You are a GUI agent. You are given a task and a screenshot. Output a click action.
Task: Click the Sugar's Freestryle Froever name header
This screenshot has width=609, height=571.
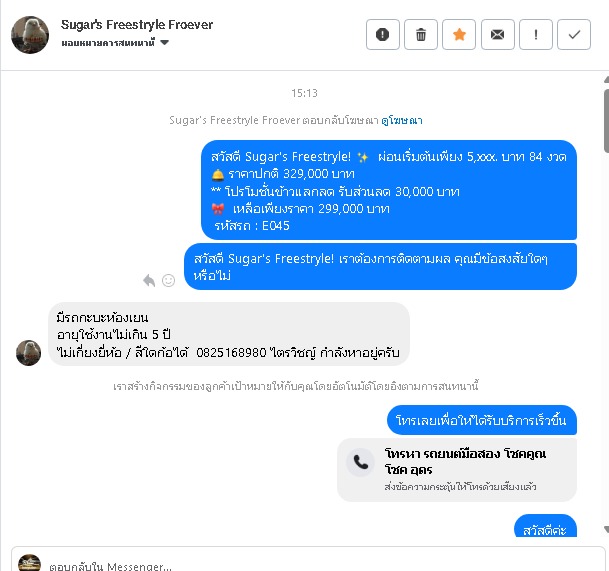(x=137, y=24)
